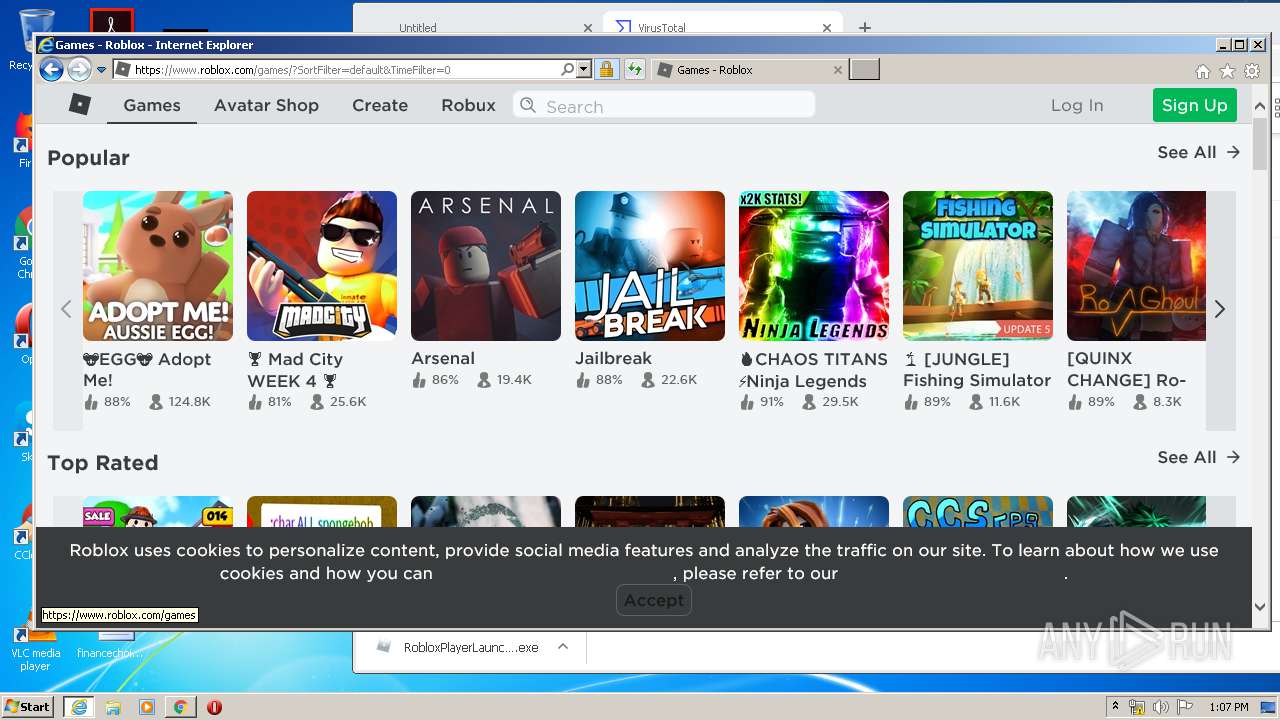Click the Windows Start button
The height and width of the screenshot is (720, 1280).
pyautogui.click(x=28, y=706)
